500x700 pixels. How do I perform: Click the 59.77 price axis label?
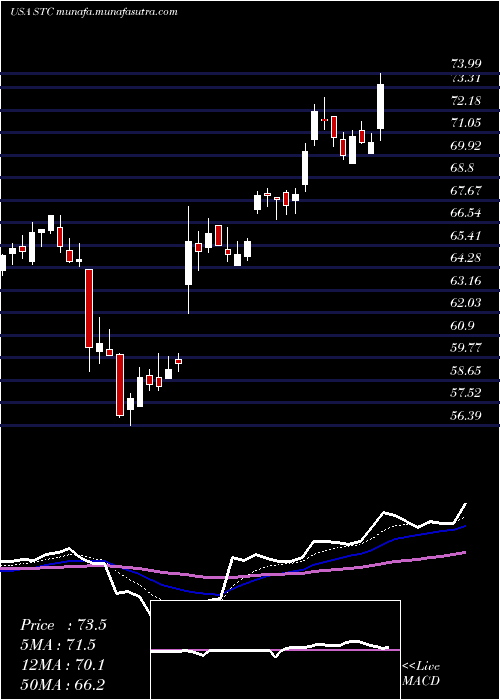tap(466, 348)
